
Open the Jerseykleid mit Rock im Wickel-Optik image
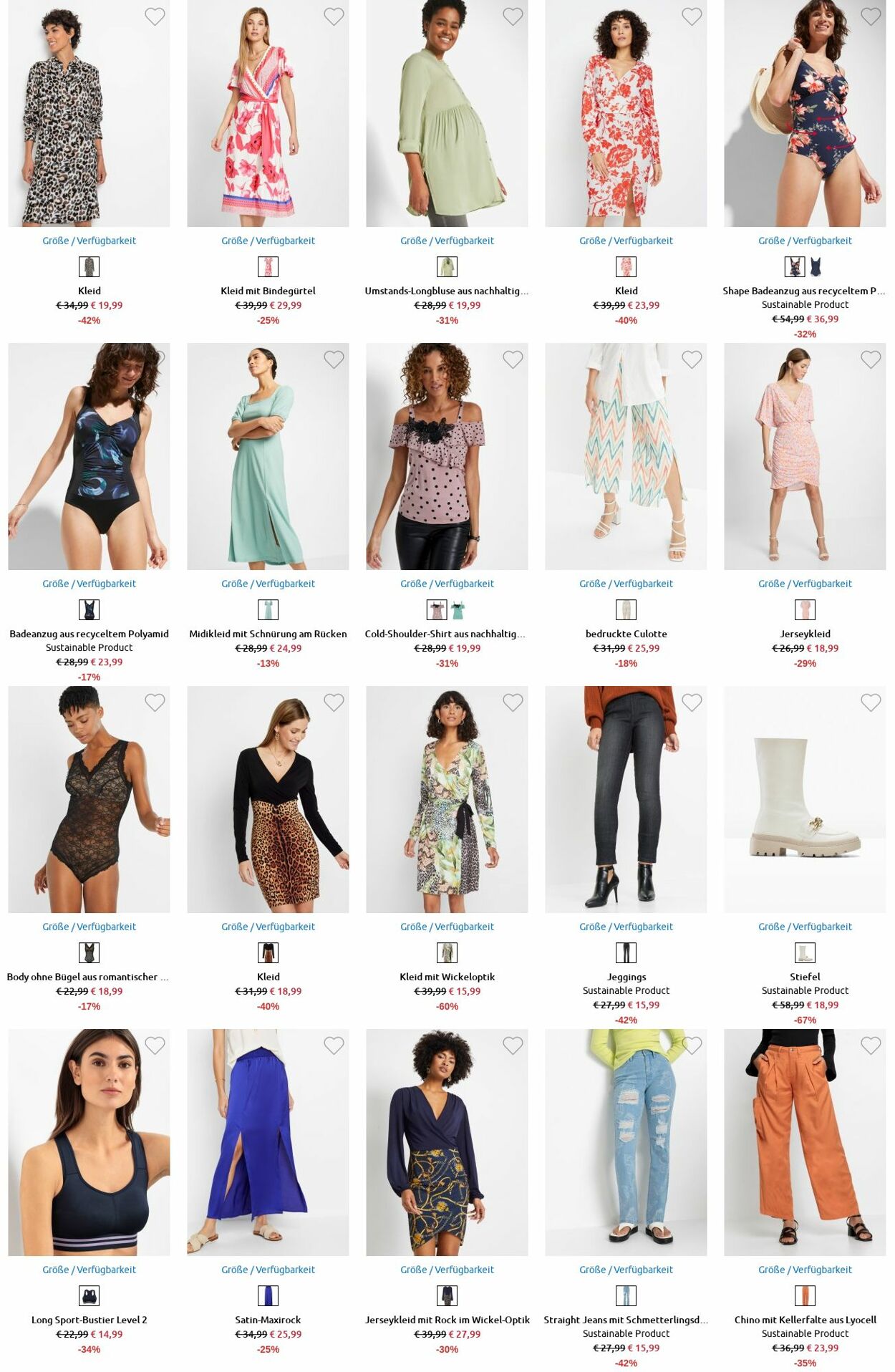click(447, 1142)
